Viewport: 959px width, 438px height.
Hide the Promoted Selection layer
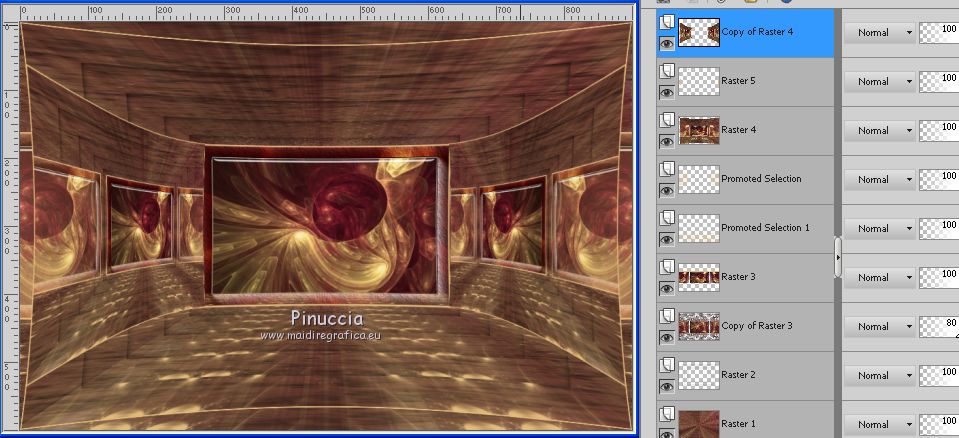pyautogui.click(x=667, y=190)
